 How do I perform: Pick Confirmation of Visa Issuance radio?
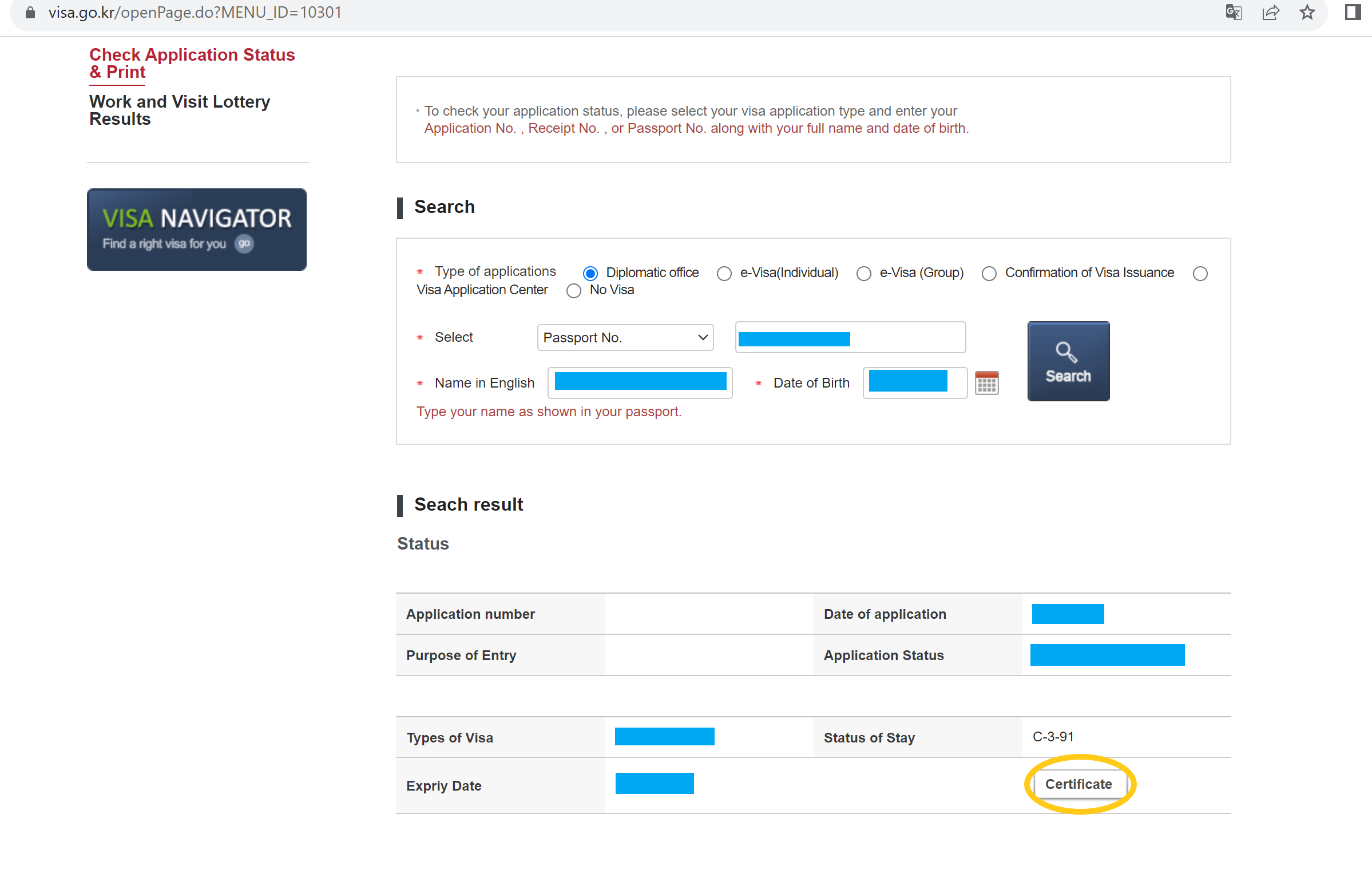point(989,273)
